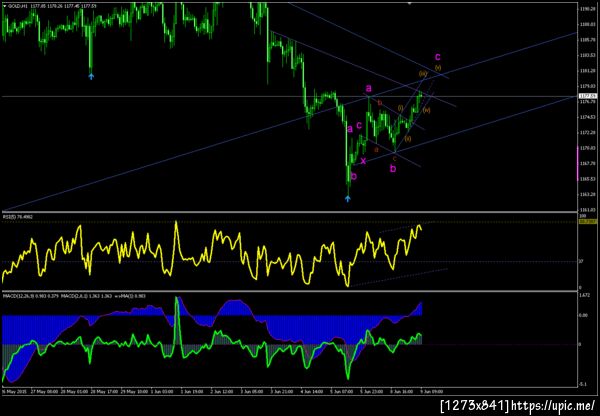Click the '9 Jun 09:00' time axis label
The image size is (600, 416).
pos(432,392)
